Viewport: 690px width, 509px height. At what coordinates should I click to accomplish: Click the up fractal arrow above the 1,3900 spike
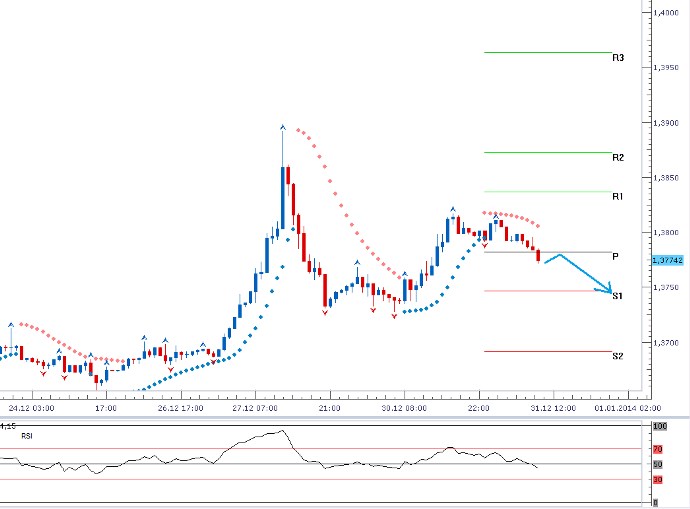283,128
